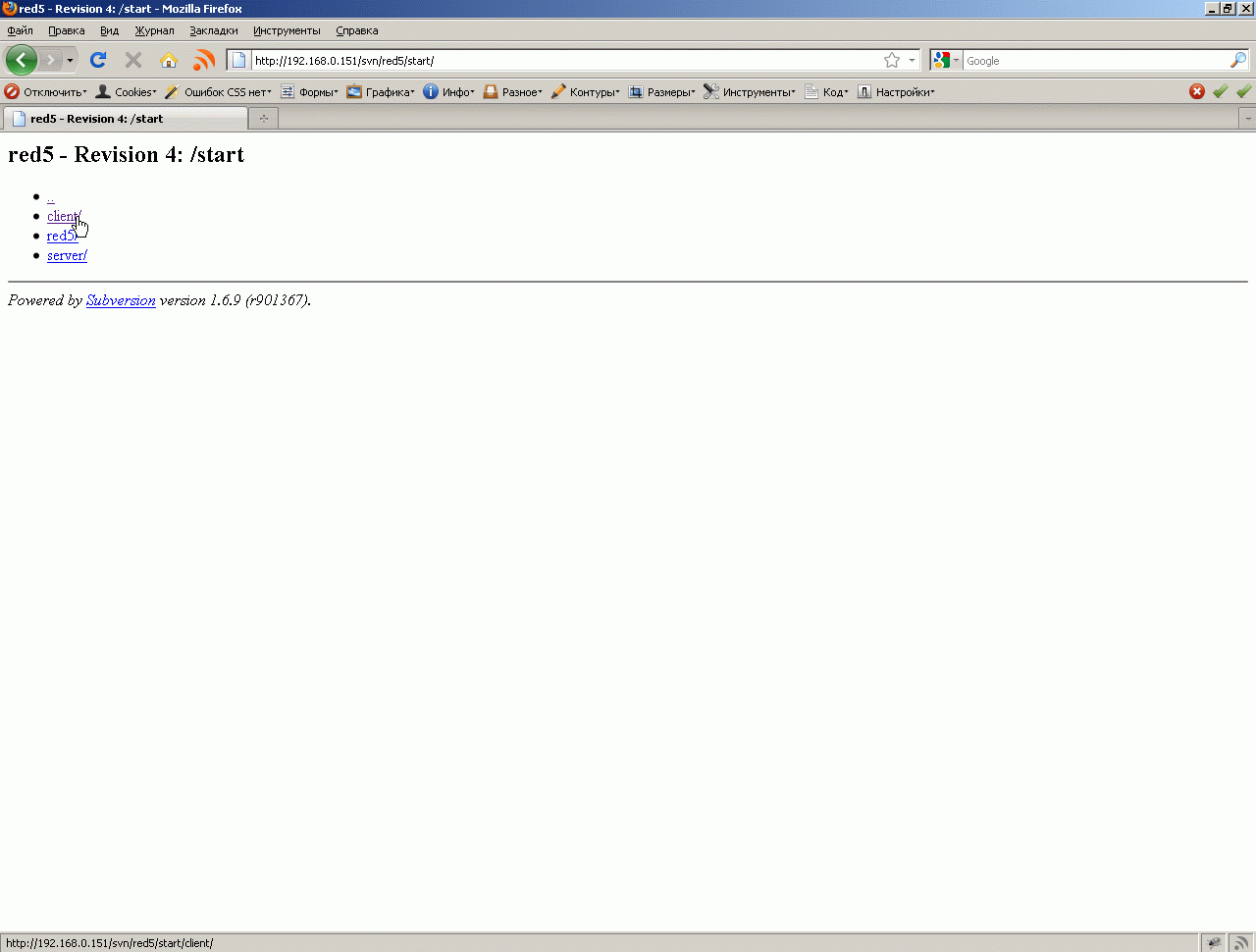Open the client/ directory link
Image resolution: width=1256 pixels, height=952 pixels.
pyautogui.click(x=64, y=216)
